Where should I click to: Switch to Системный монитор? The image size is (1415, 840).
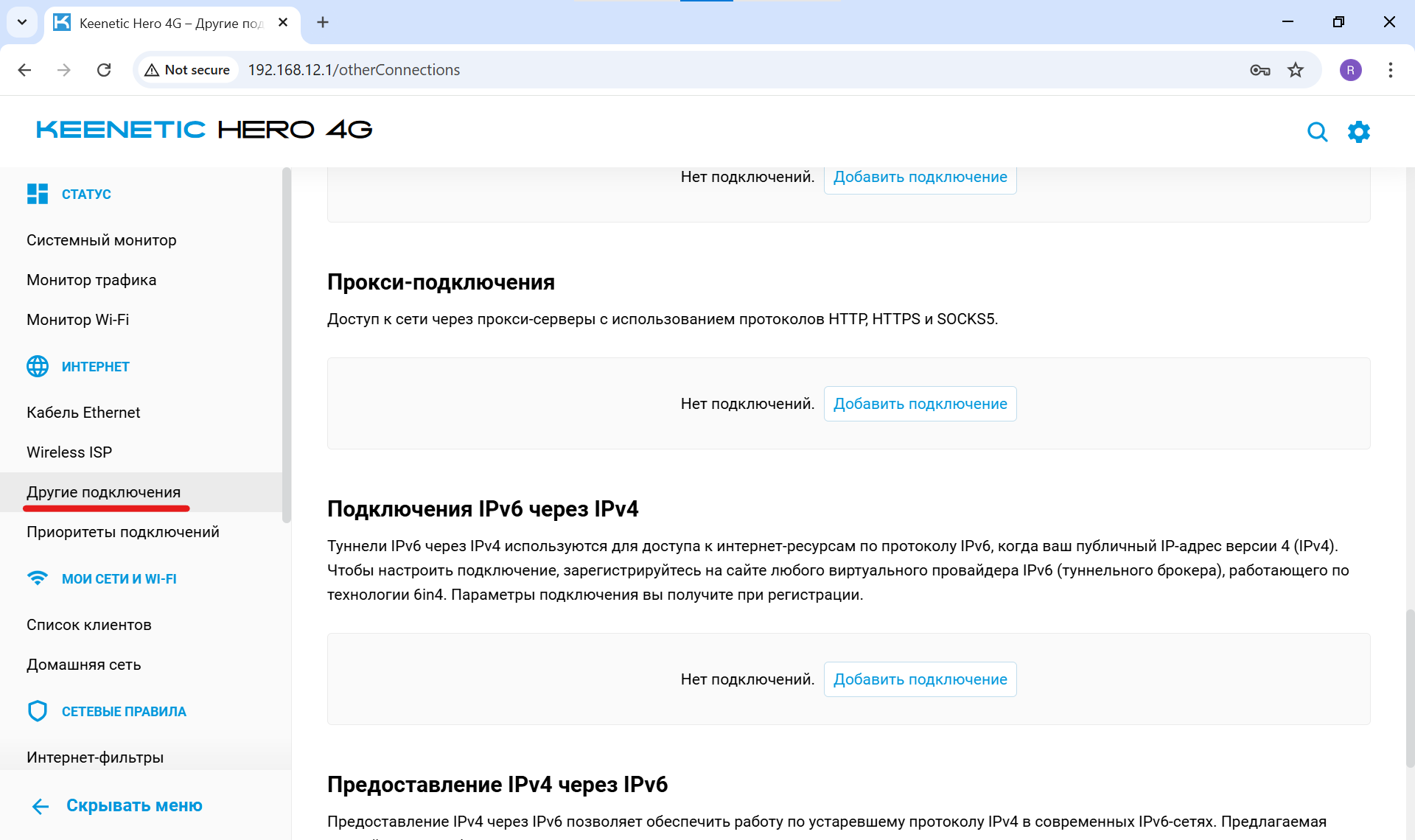tap(101, 239)
